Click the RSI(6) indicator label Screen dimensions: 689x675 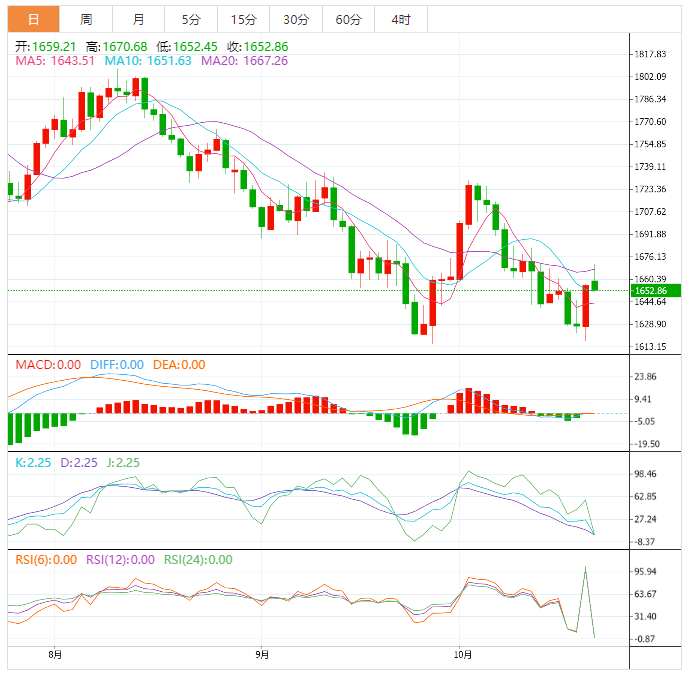[x=46, y=560]
